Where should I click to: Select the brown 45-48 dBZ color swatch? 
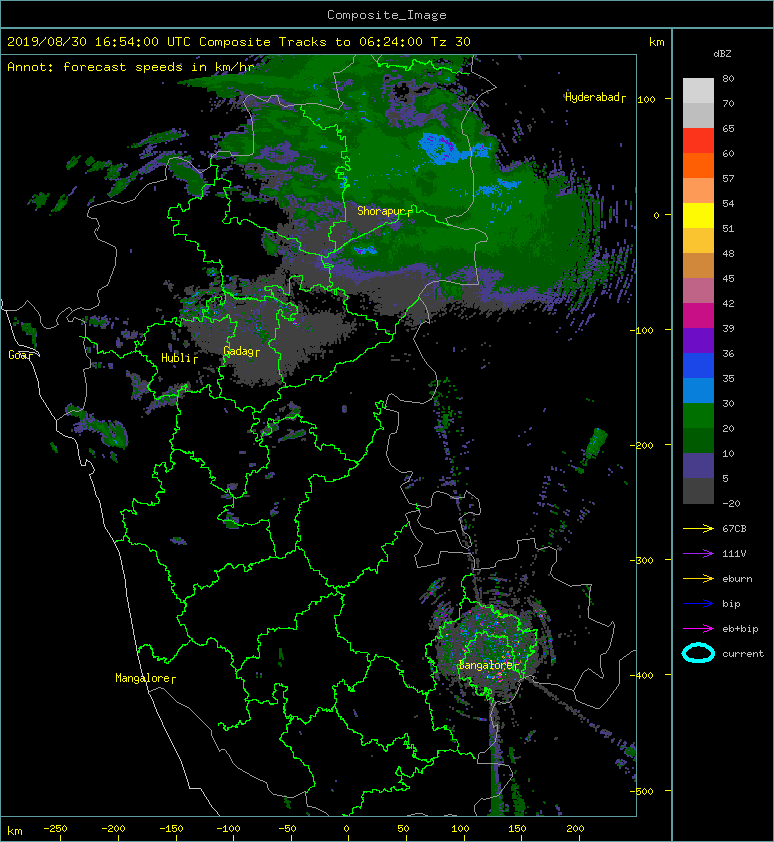(698, 266)
